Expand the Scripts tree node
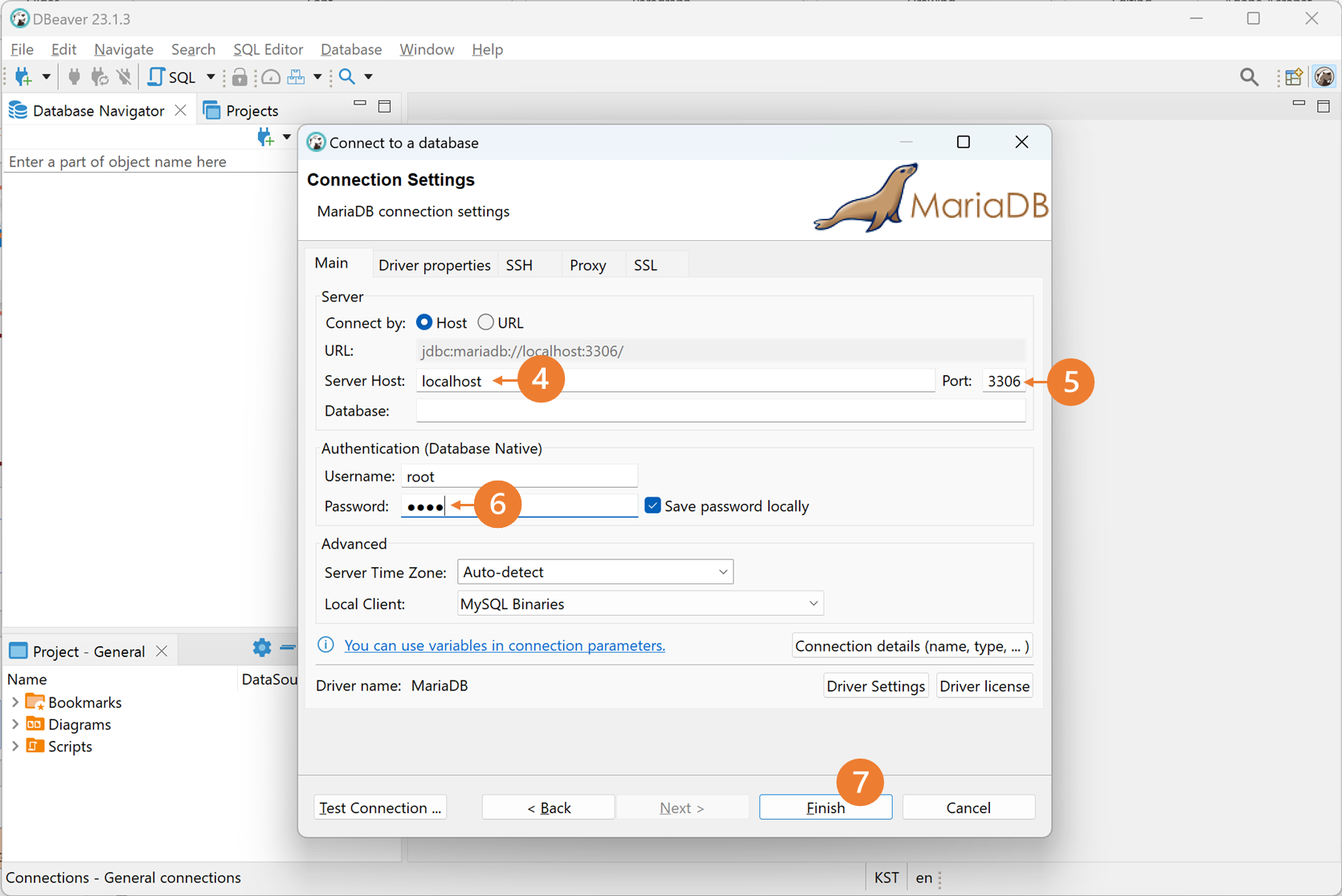 pos(14,746)
